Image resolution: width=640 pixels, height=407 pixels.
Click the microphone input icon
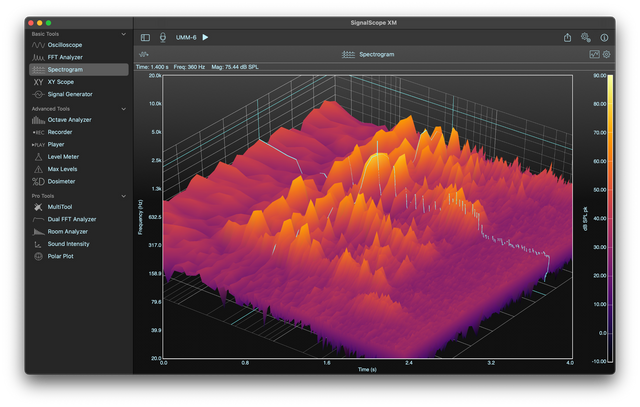point(163,37)
